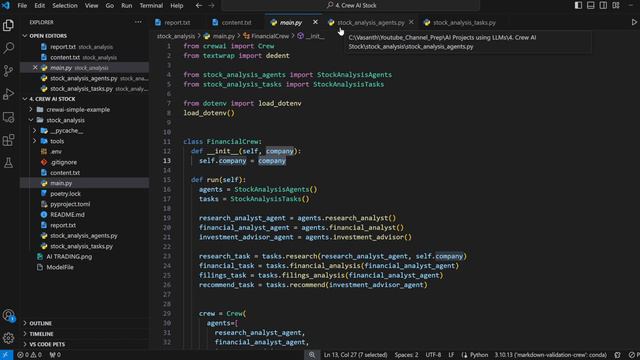
Task: Go back navigation arrow
Action: tap(199, 6)
